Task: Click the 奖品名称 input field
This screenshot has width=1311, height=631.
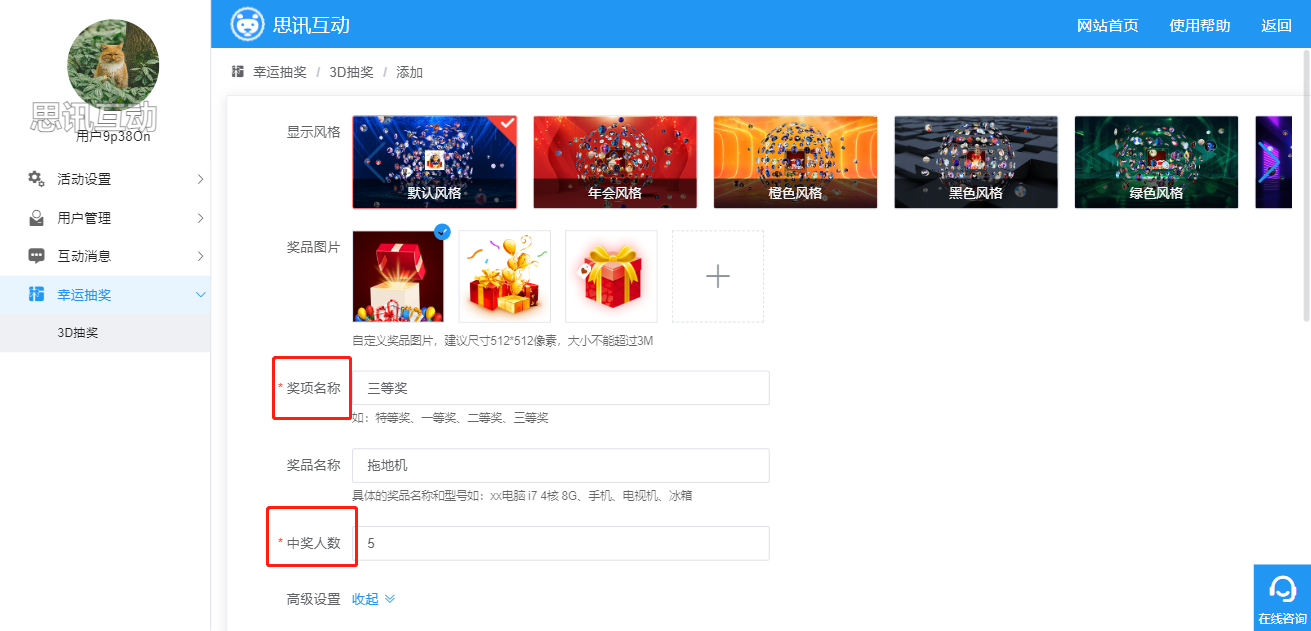Action: point(561,465)
